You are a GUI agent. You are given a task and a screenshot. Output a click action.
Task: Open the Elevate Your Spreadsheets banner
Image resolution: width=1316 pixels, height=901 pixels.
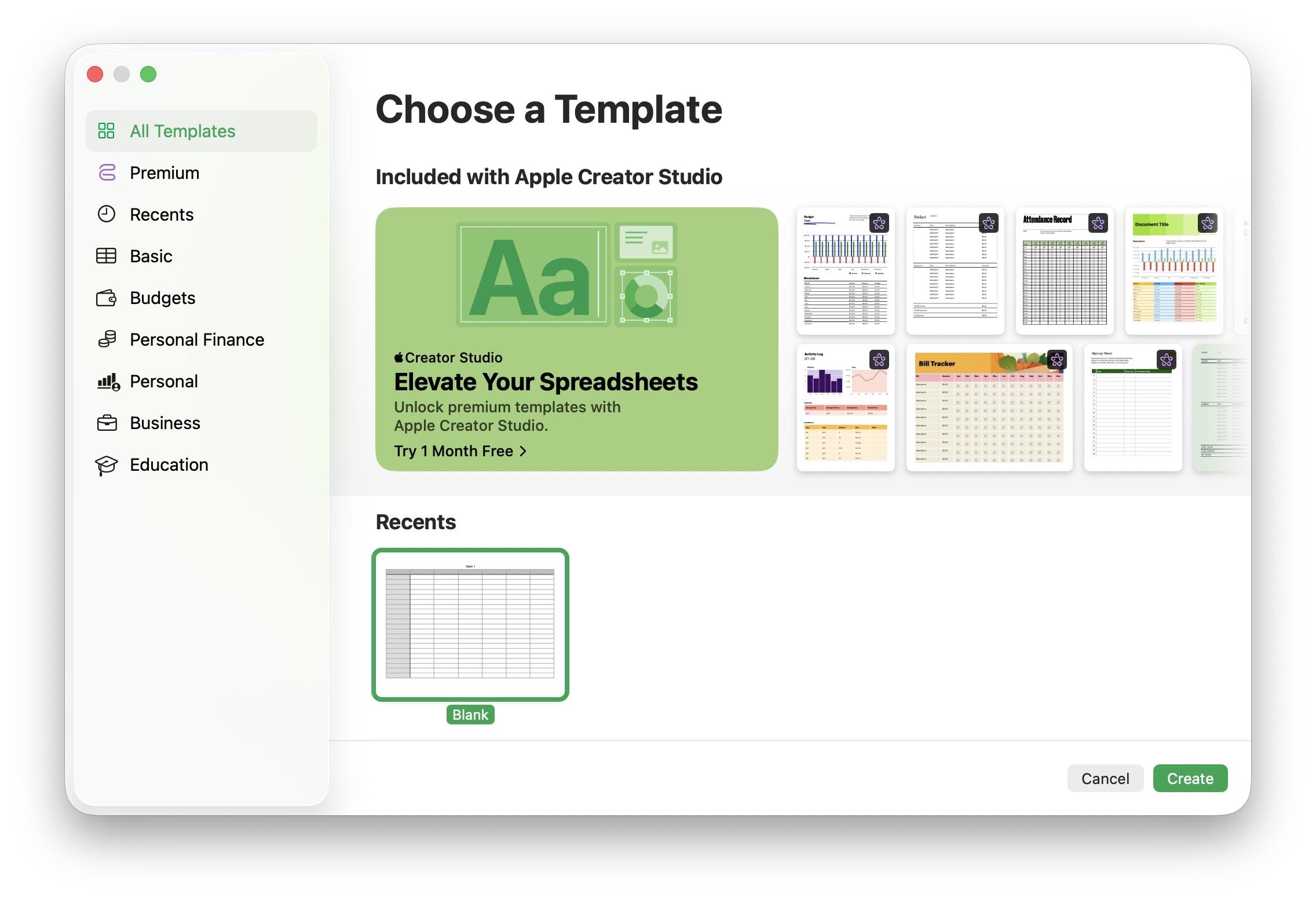[x=576, y=339]
